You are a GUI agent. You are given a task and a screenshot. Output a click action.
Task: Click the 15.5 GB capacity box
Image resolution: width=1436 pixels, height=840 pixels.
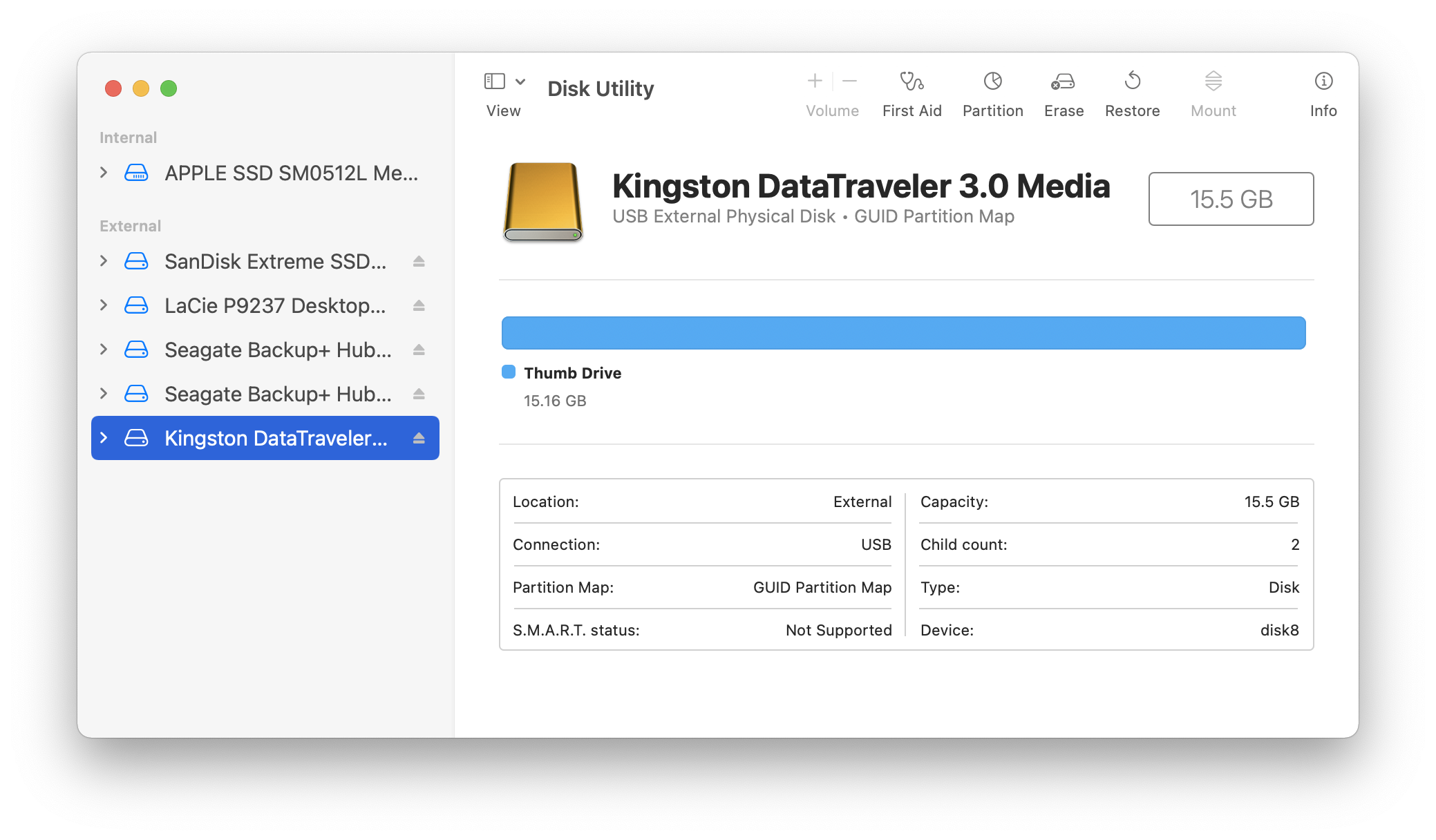[x=1231, y=199]
